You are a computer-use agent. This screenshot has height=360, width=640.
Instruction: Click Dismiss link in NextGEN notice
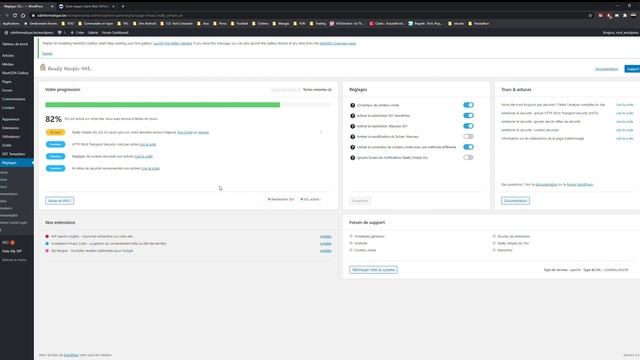47,53
